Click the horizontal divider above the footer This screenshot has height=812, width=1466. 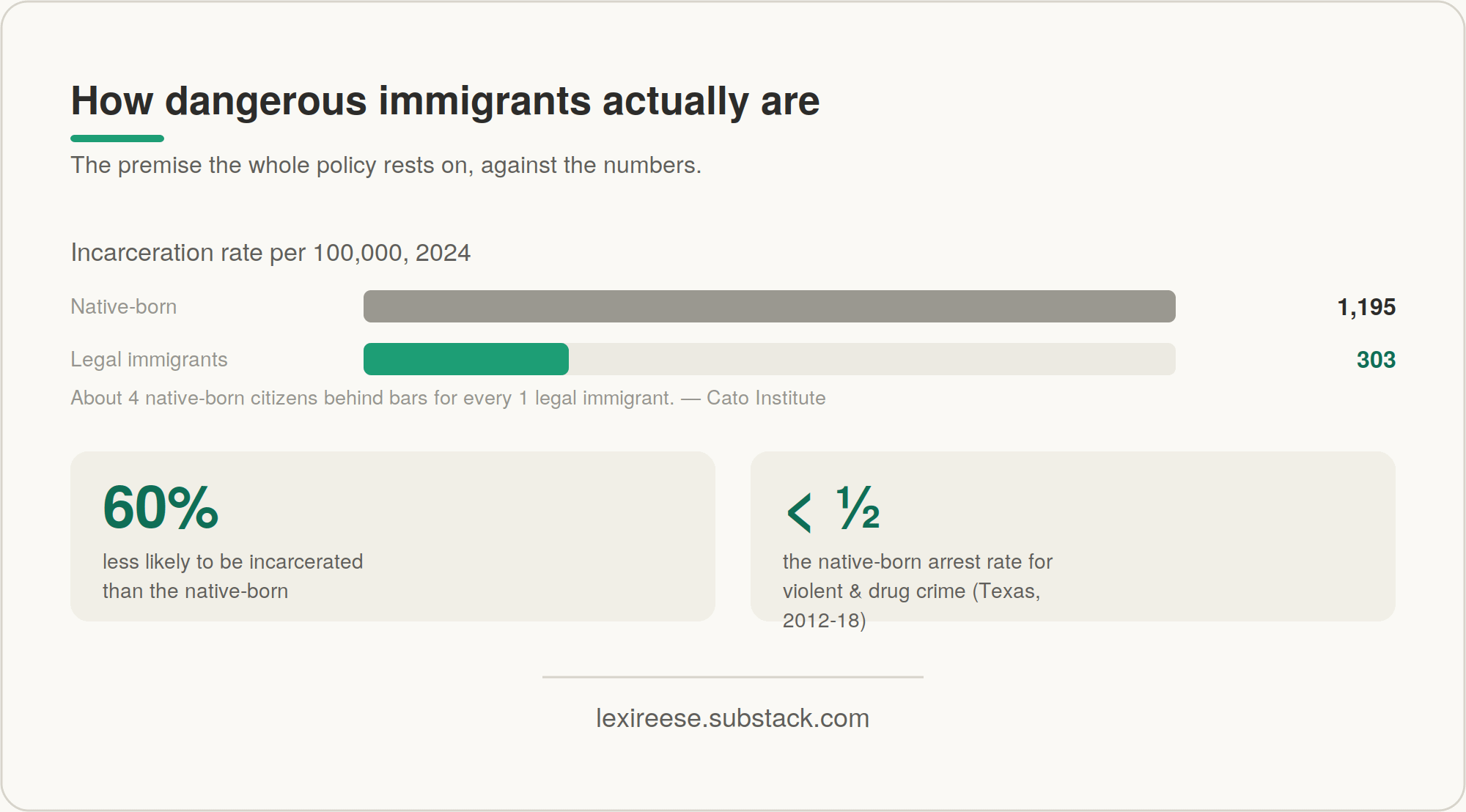733,677
